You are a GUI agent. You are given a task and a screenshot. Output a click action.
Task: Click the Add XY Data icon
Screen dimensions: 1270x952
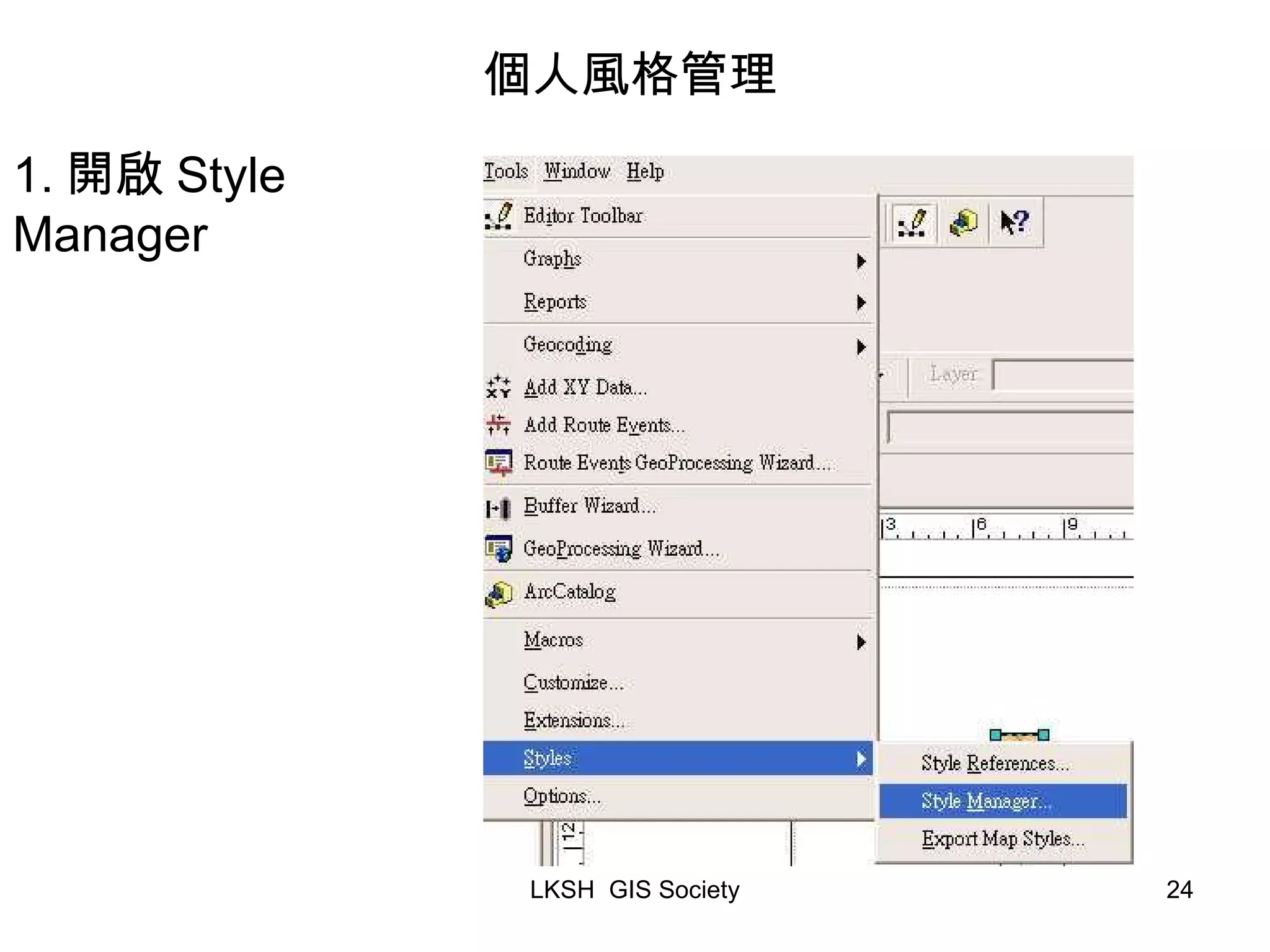[x=499, y=387]
